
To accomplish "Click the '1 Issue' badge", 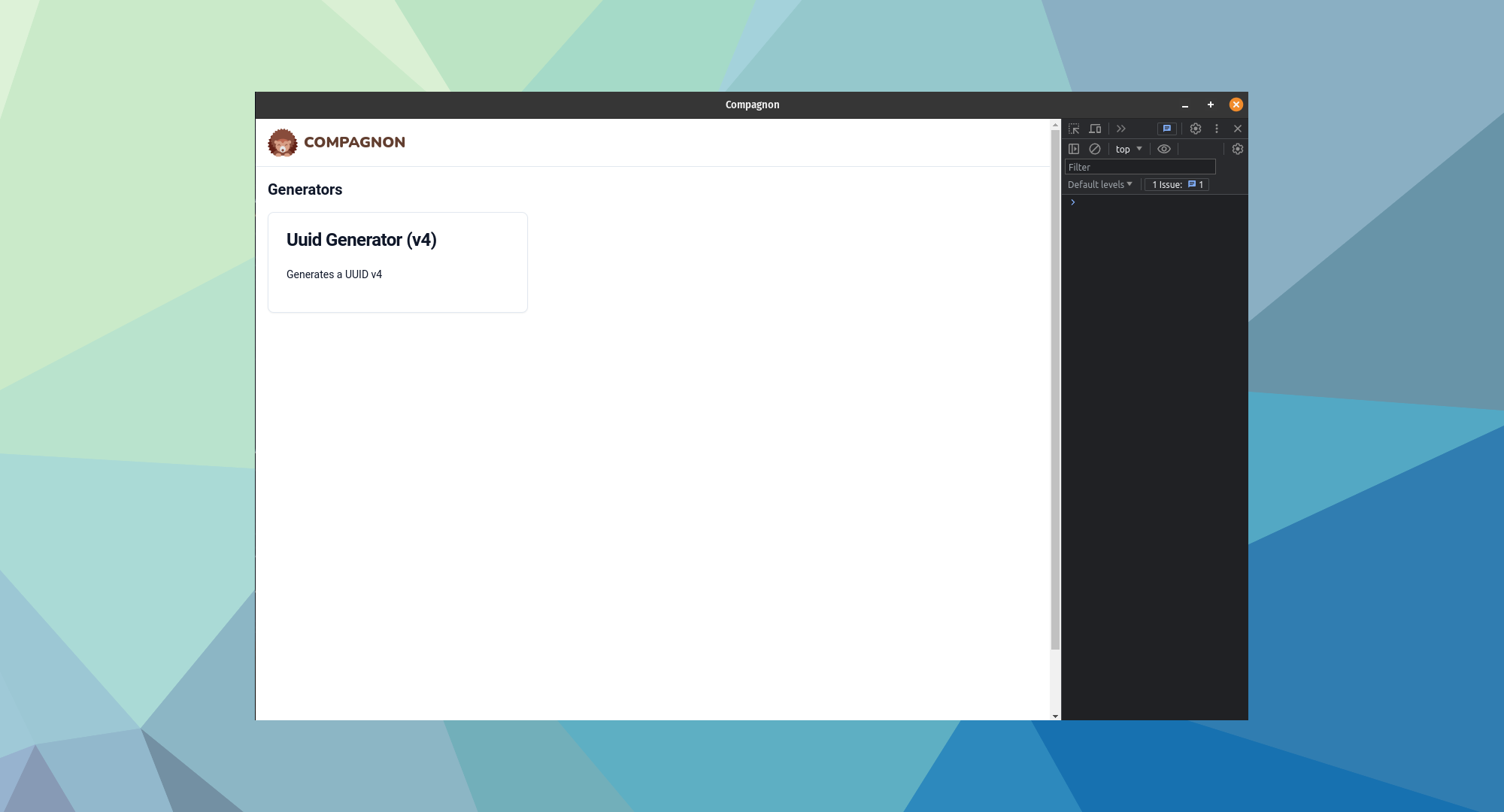I will pos(1177,184).
